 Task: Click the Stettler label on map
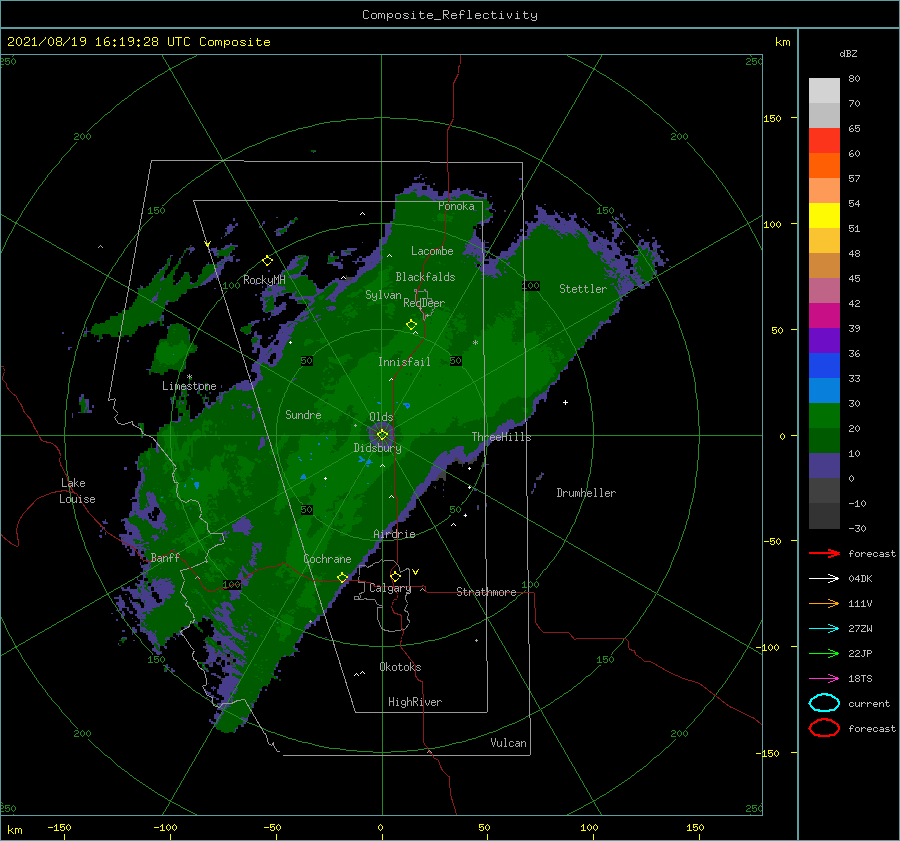coord(583,289)
